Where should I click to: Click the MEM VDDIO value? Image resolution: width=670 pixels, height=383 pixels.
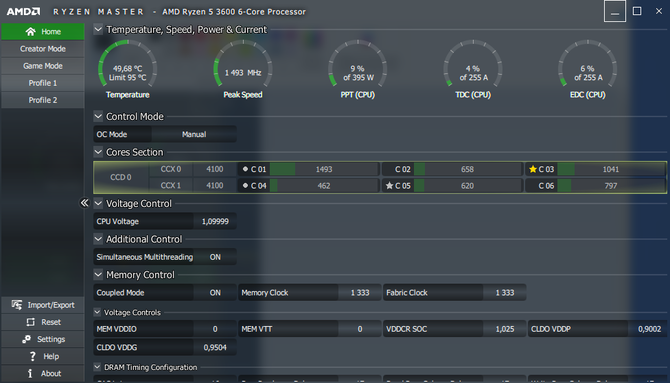pos(215,329)
